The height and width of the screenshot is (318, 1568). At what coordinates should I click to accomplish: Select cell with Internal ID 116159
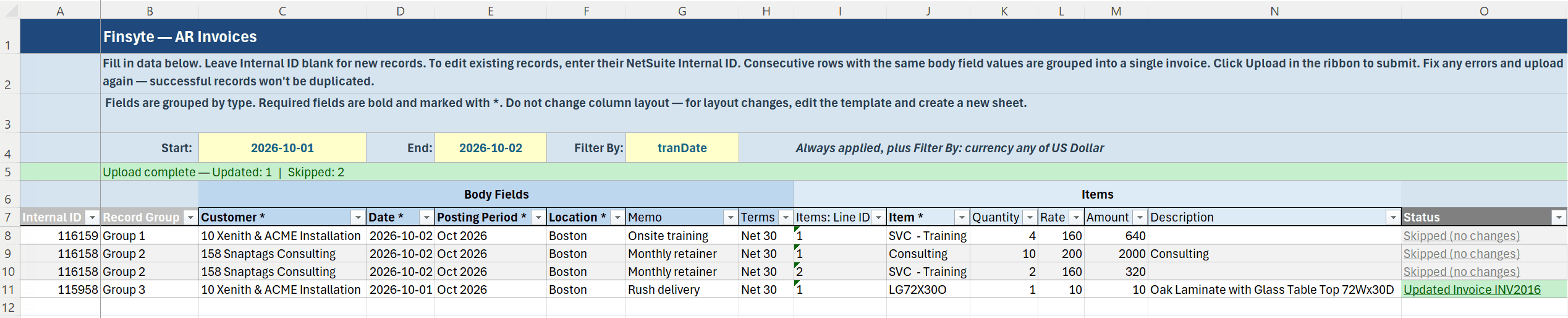(x=60, y=236)
